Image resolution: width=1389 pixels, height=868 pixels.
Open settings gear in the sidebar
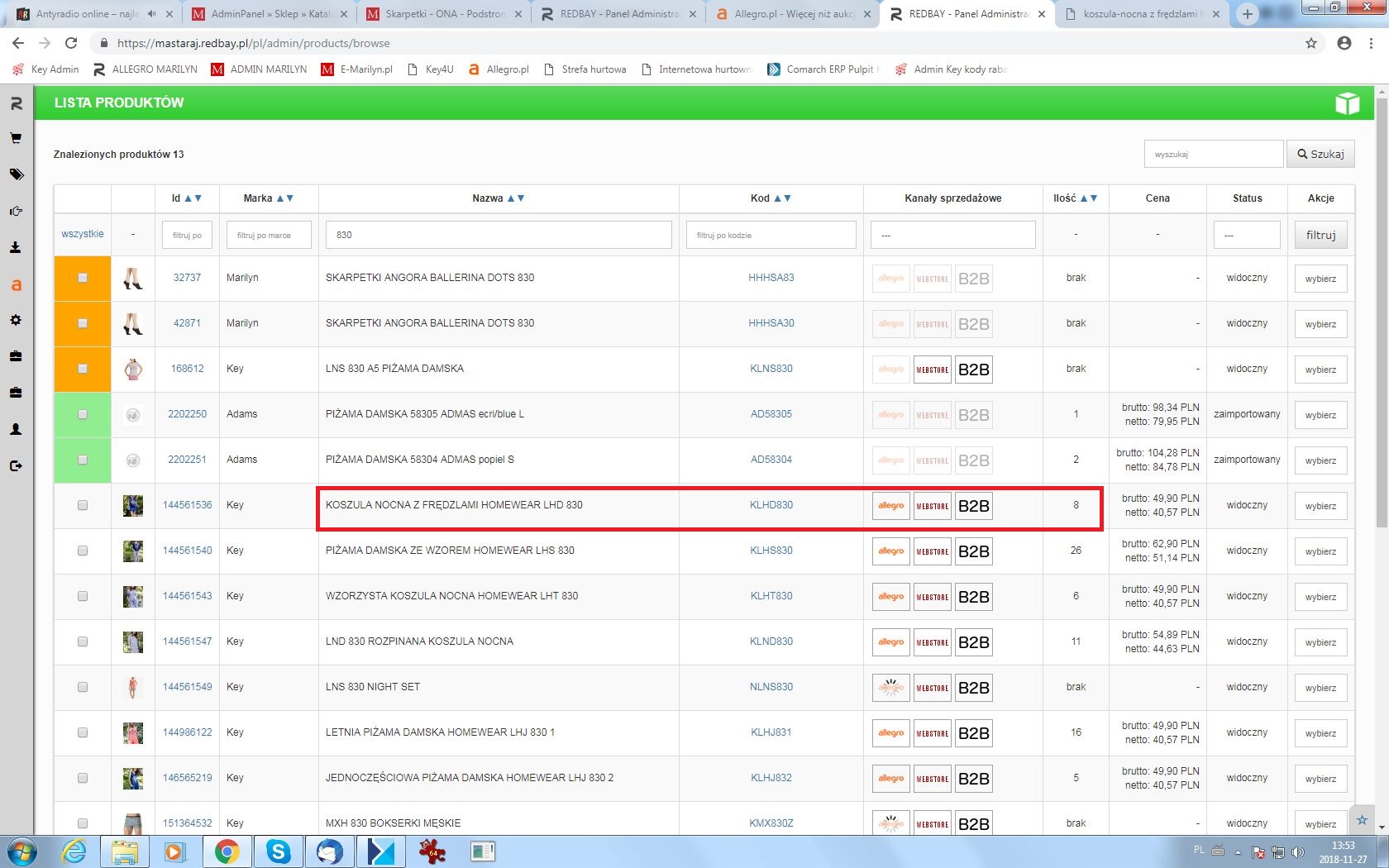[16, 320]
